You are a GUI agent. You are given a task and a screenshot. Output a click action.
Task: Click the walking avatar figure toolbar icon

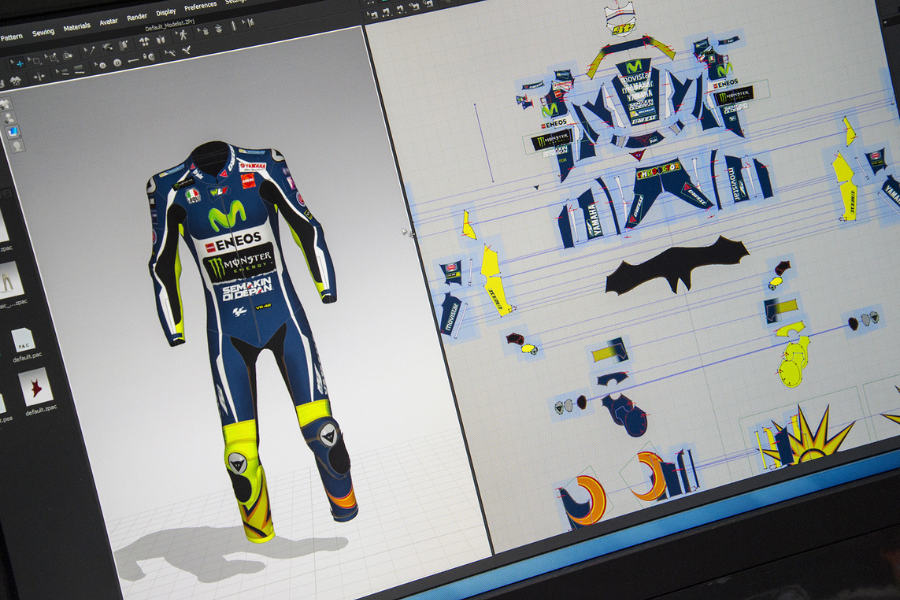tap(184, 34)
